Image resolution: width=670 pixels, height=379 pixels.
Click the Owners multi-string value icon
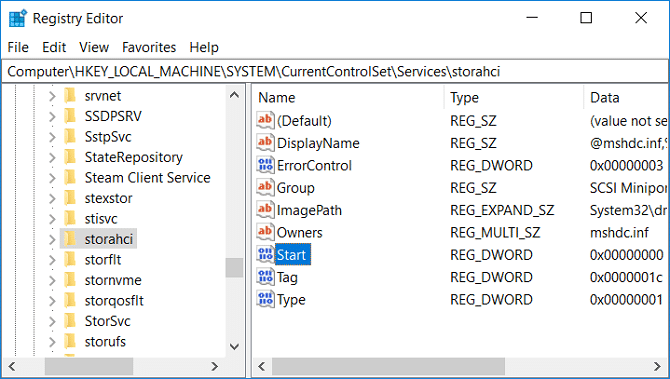265,232
